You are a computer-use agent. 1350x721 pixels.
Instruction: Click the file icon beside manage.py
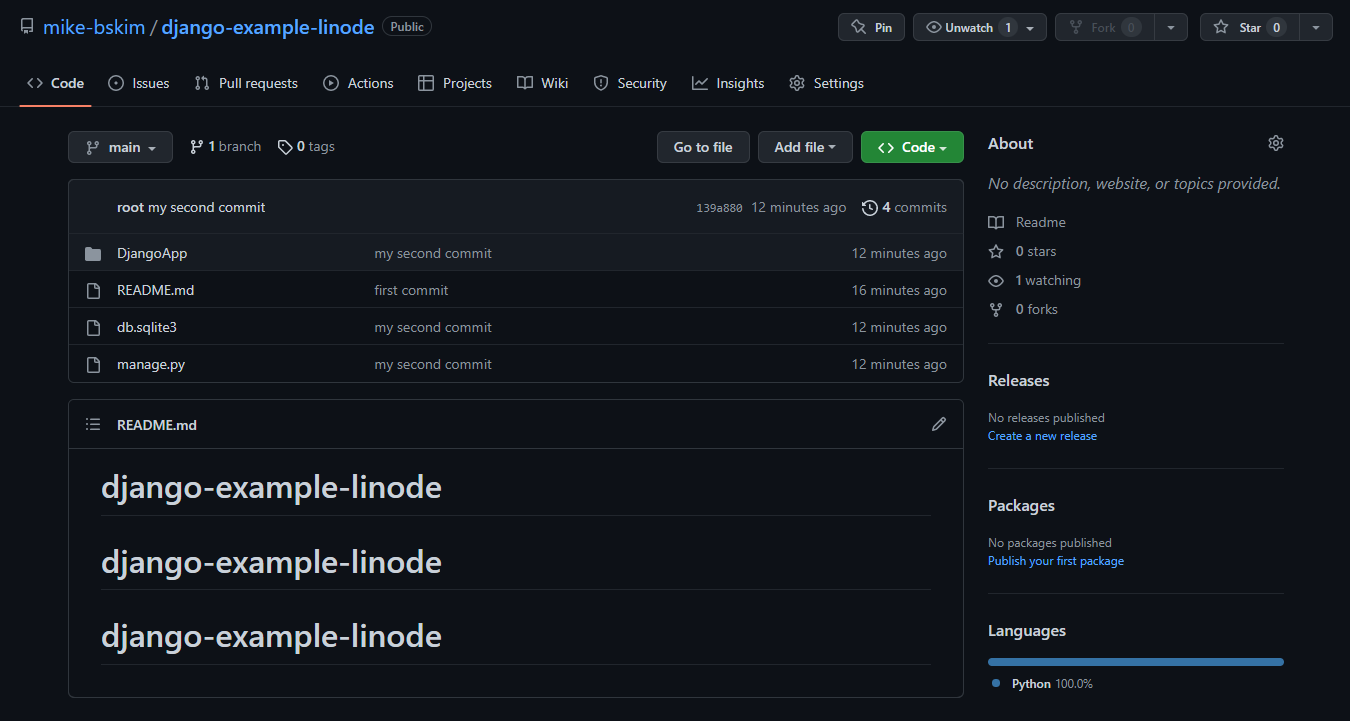coord(93,364)
